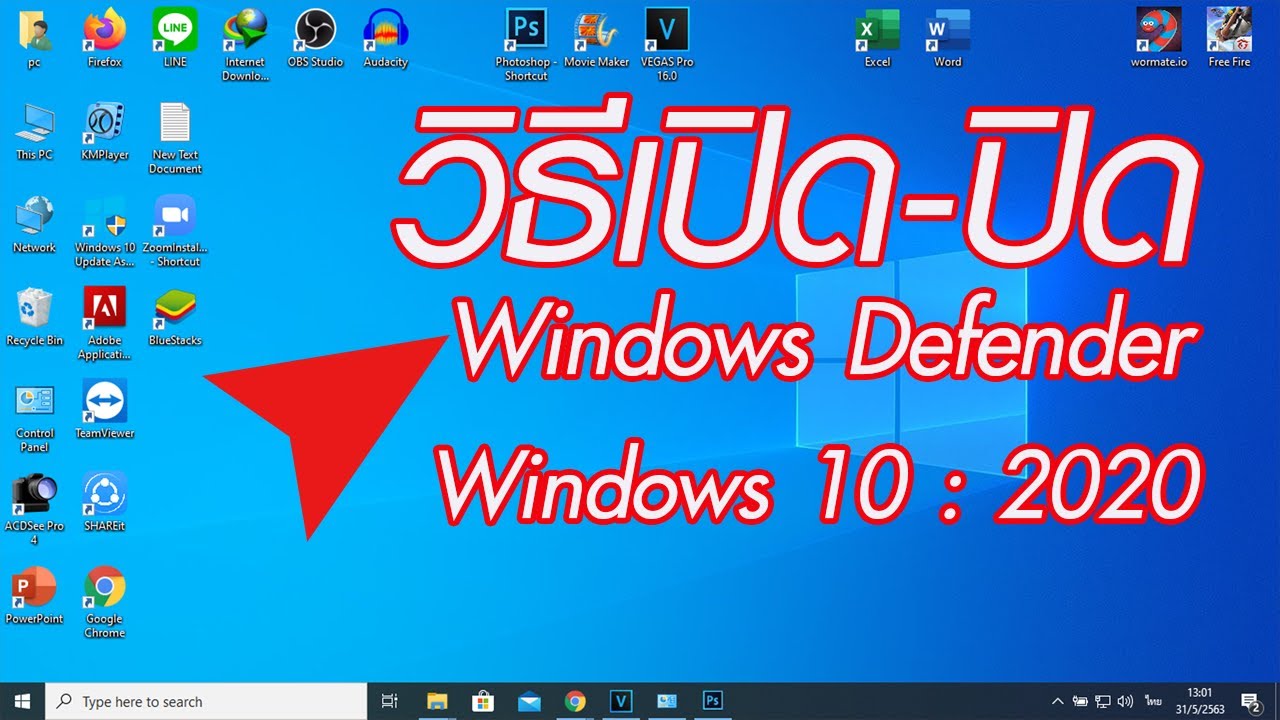Screen dimensions: 1280x720
Task: Switch the input language indicator ไทย
Action: [1153, 701]
